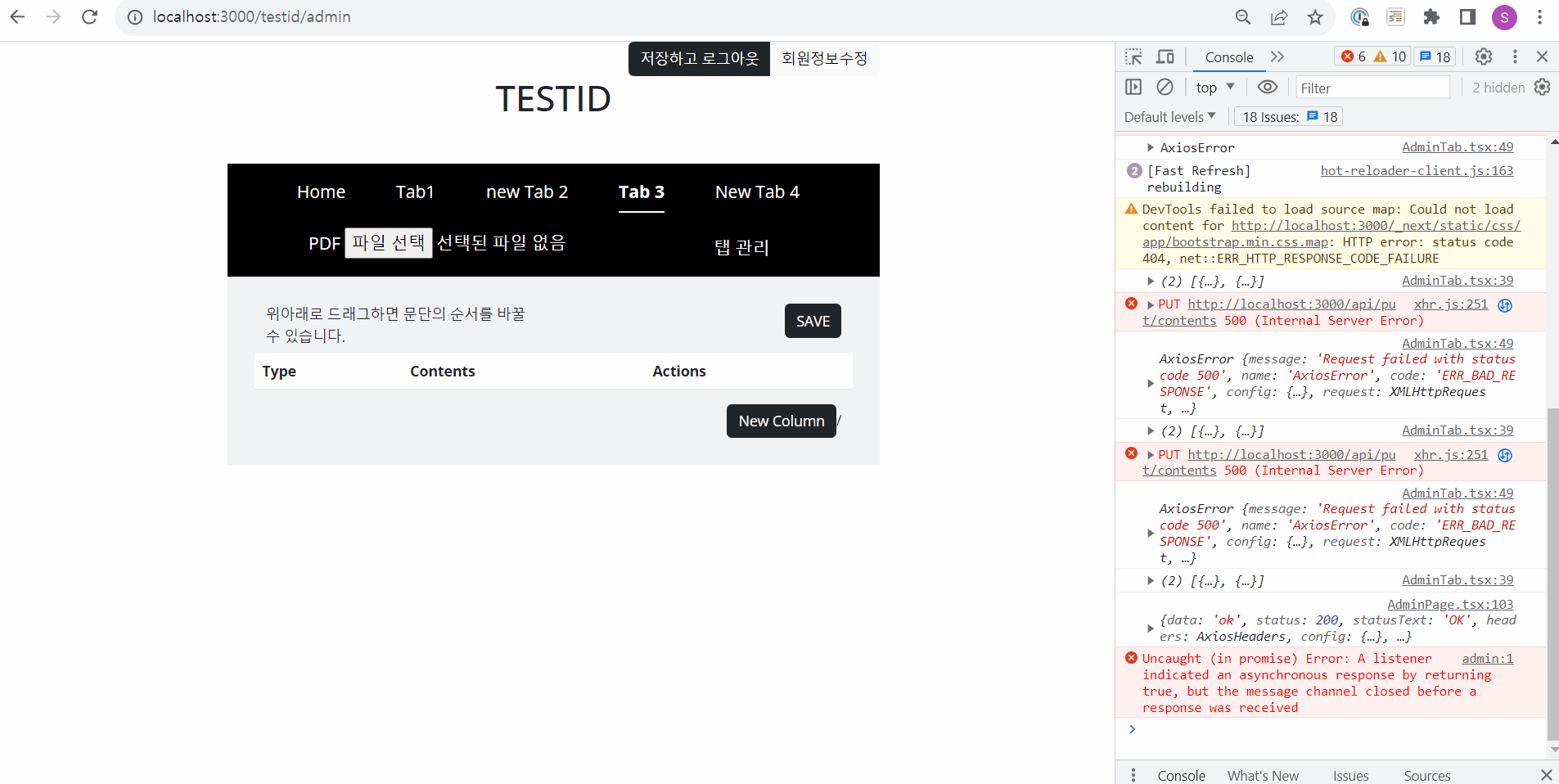Switch to the Issues drawer tab
This screenshot has height=784, width=1559.
pyautogui.click(x=1350, y=775)
